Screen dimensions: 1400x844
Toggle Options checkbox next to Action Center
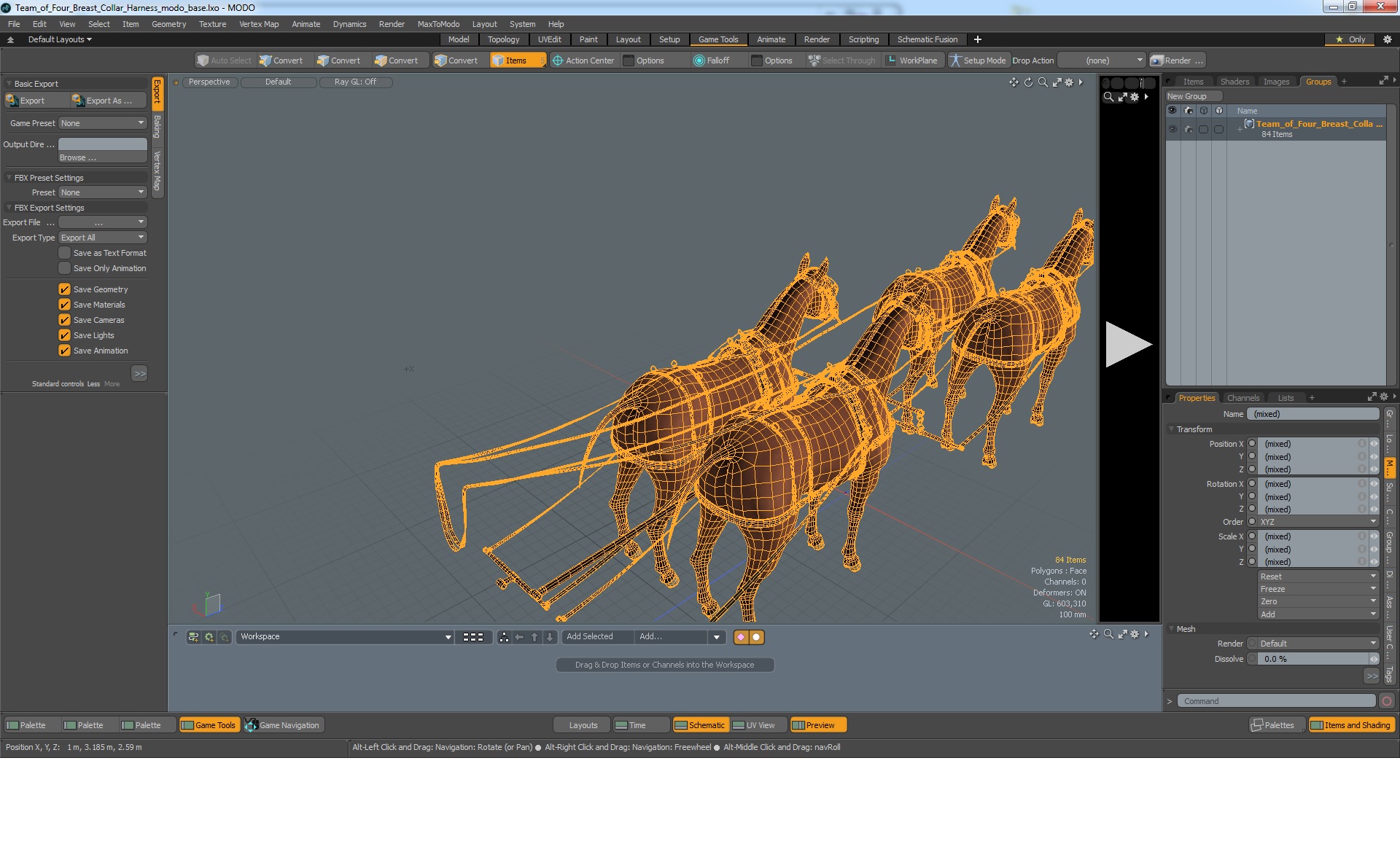coord(629,60)
